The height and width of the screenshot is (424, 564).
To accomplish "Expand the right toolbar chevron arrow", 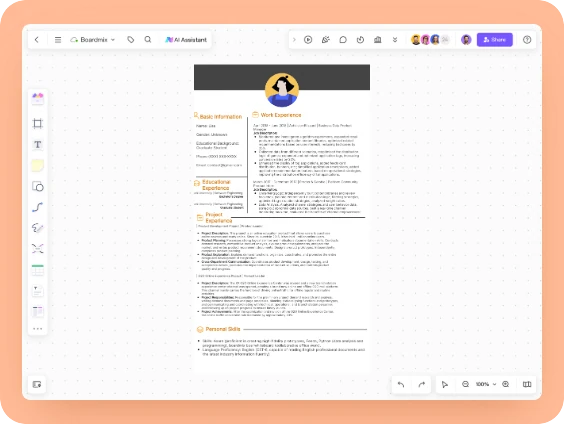I will click(x=294, y=40).
